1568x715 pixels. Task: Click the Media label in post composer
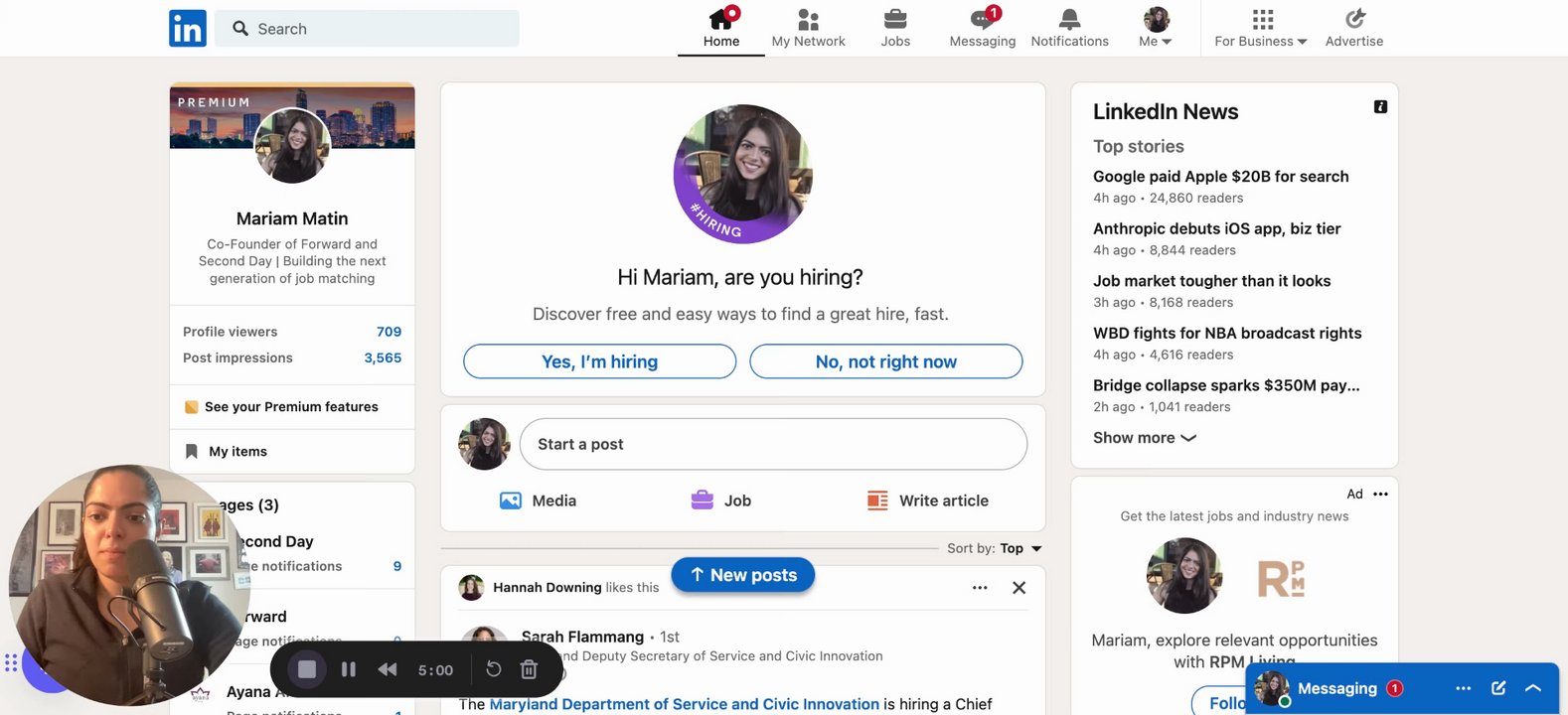[554, 500]
